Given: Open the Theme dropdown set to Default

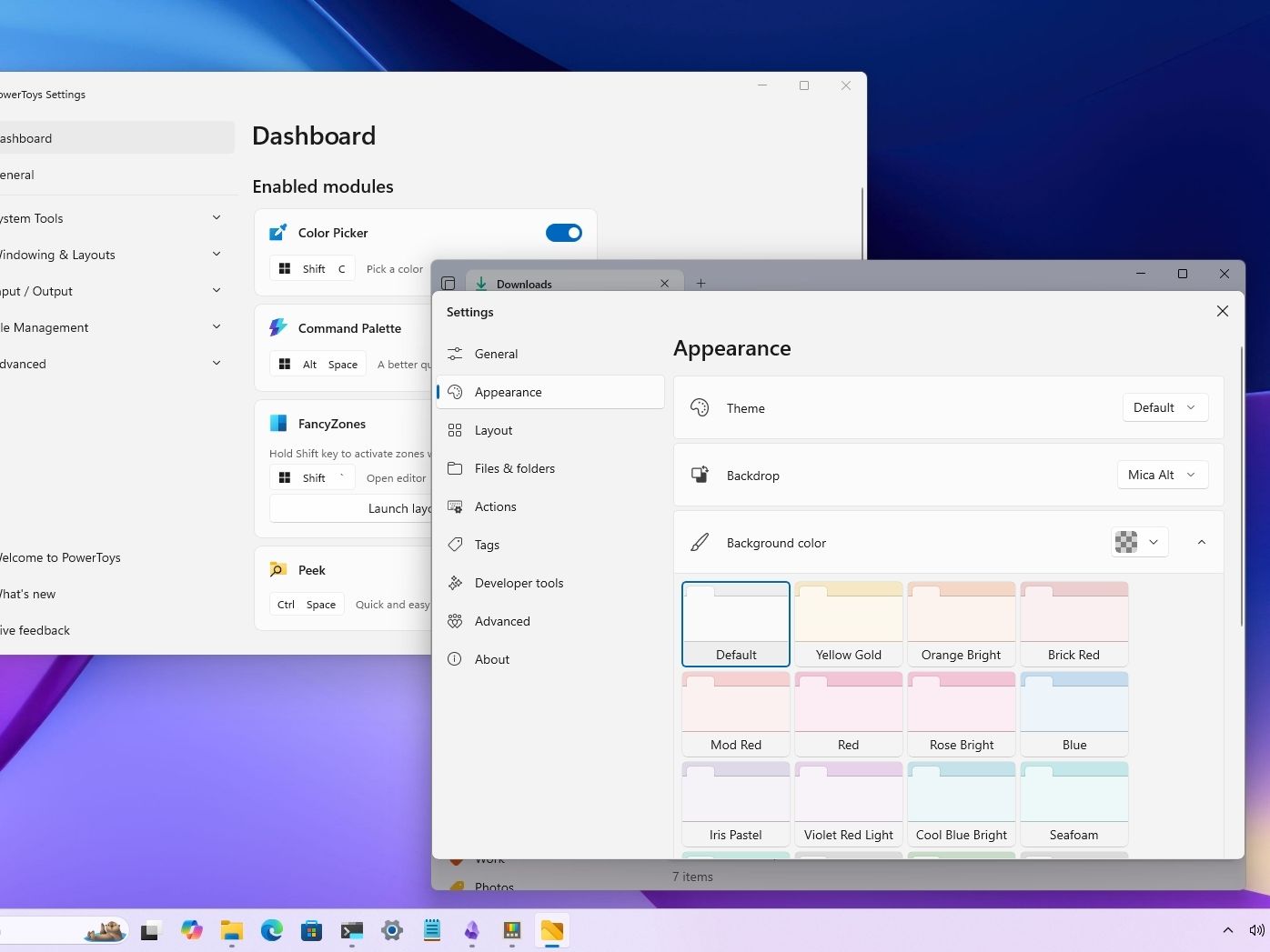Looking at the screenshot, I should (1164, 407).
